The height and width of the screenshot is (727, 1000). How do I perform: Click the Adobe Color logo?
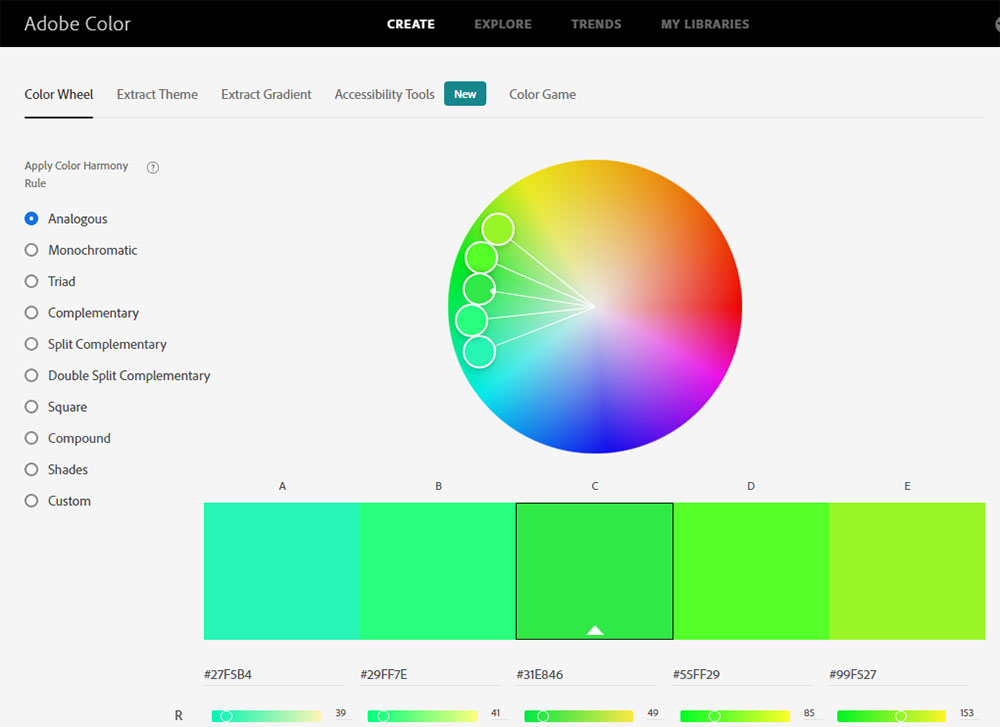77,24
